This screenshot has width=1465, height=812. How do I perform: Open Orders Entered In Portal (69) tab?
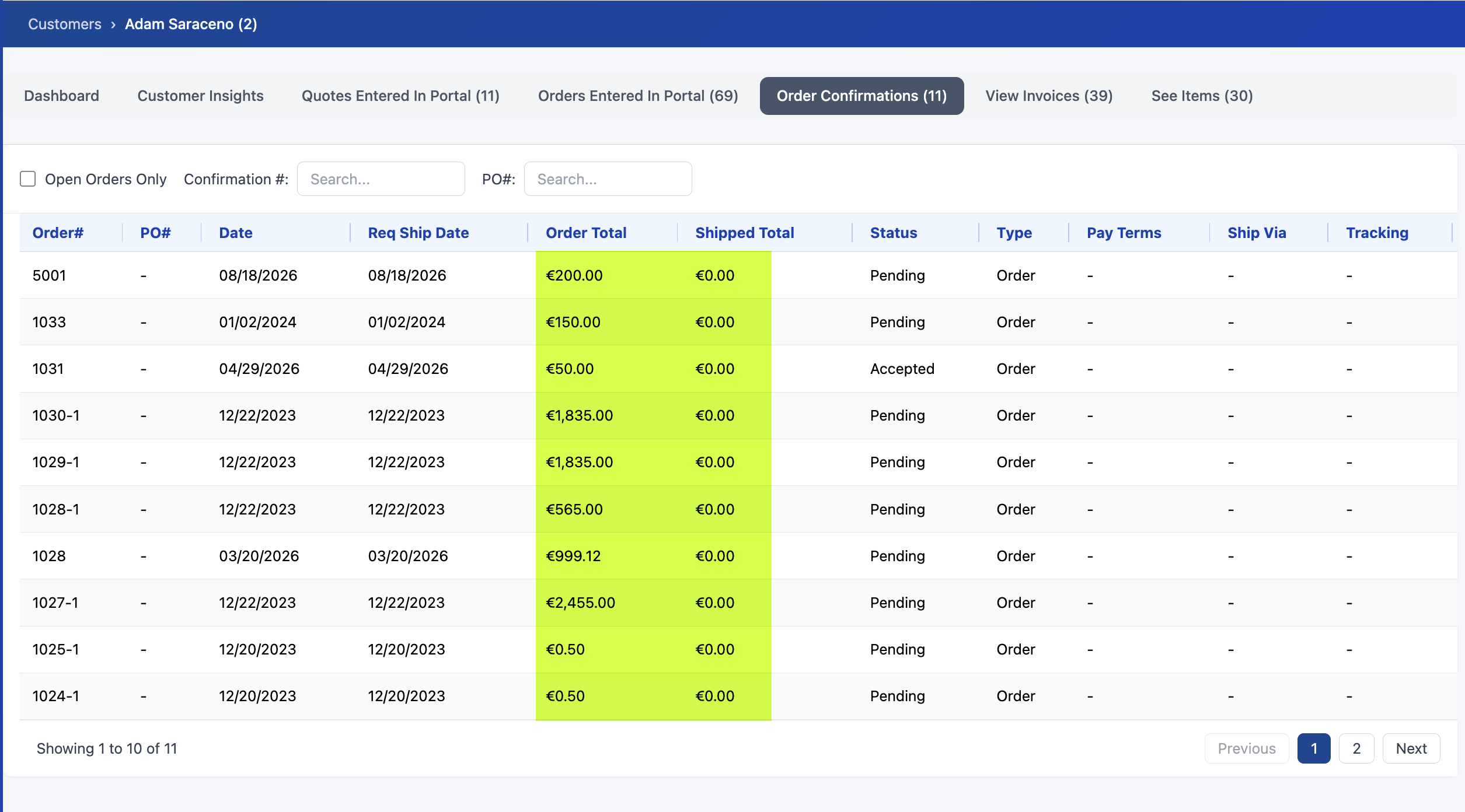638,96
